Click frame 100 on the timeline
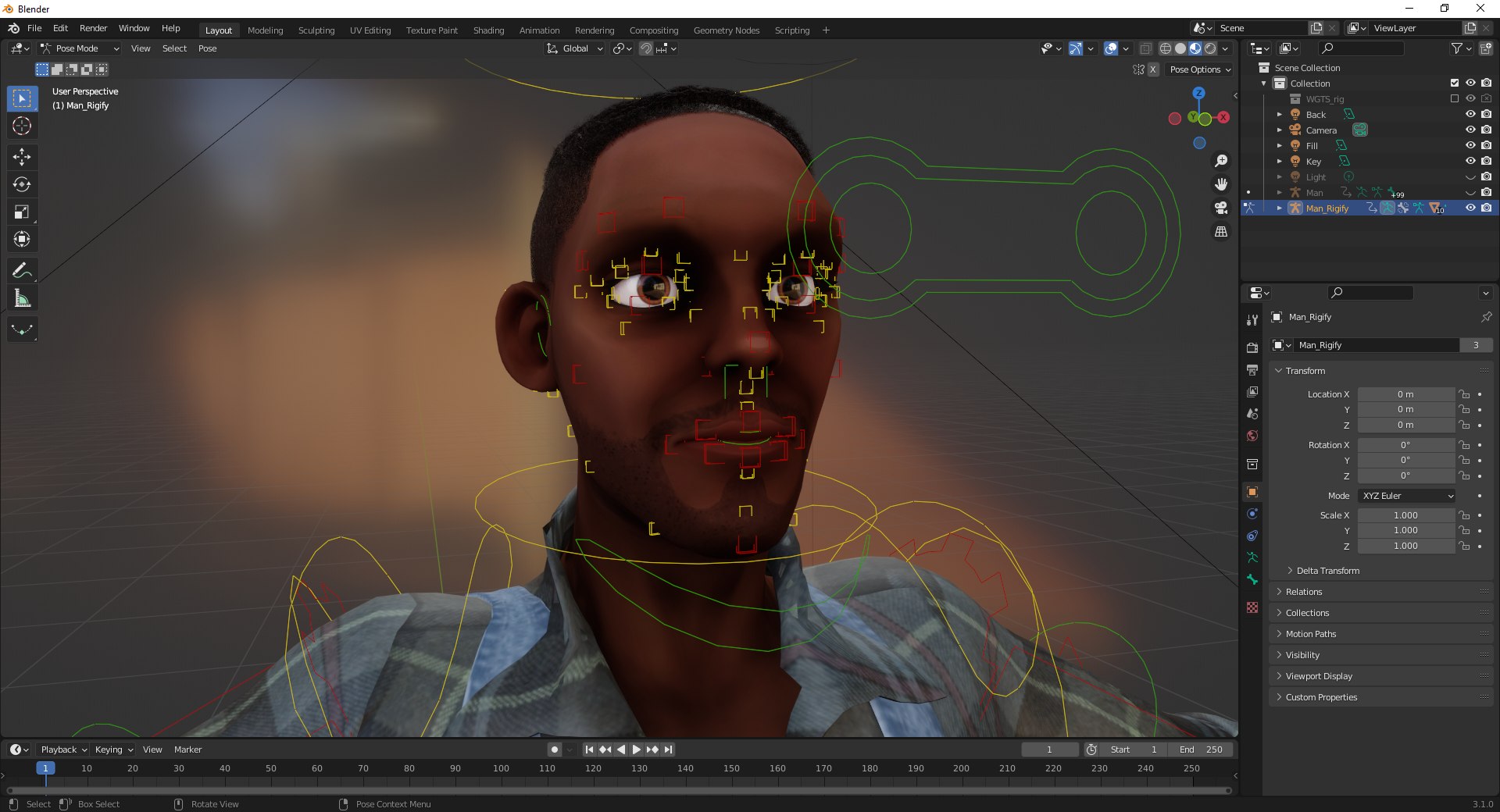 click(x=501, y=768)
